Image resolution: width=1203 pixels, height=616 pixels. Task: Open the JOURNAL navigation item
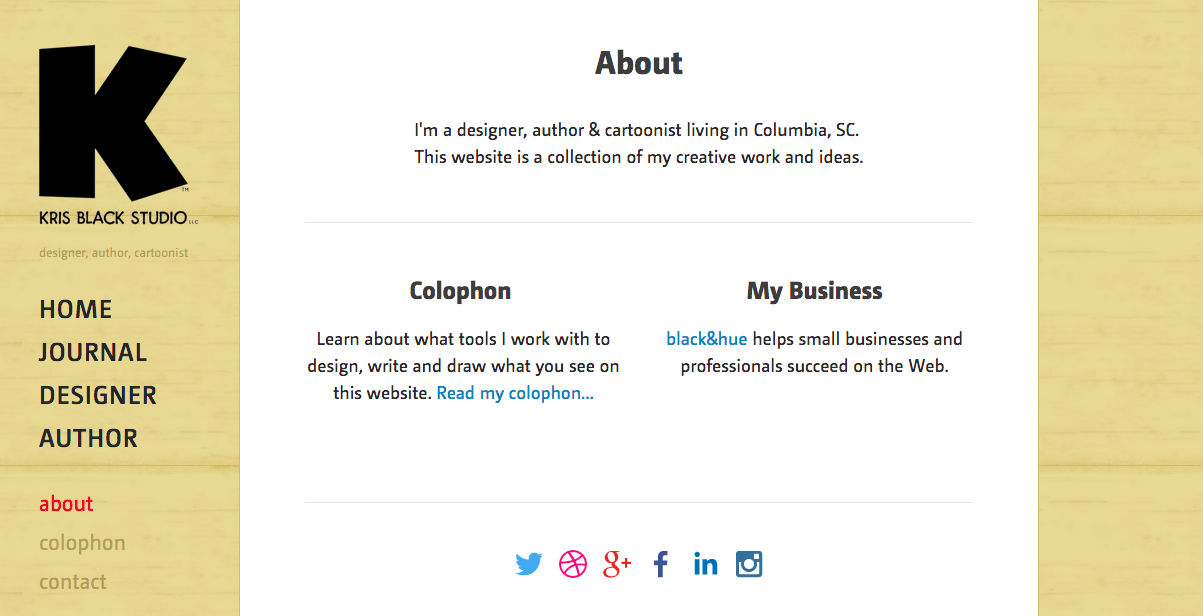point(93,352)
